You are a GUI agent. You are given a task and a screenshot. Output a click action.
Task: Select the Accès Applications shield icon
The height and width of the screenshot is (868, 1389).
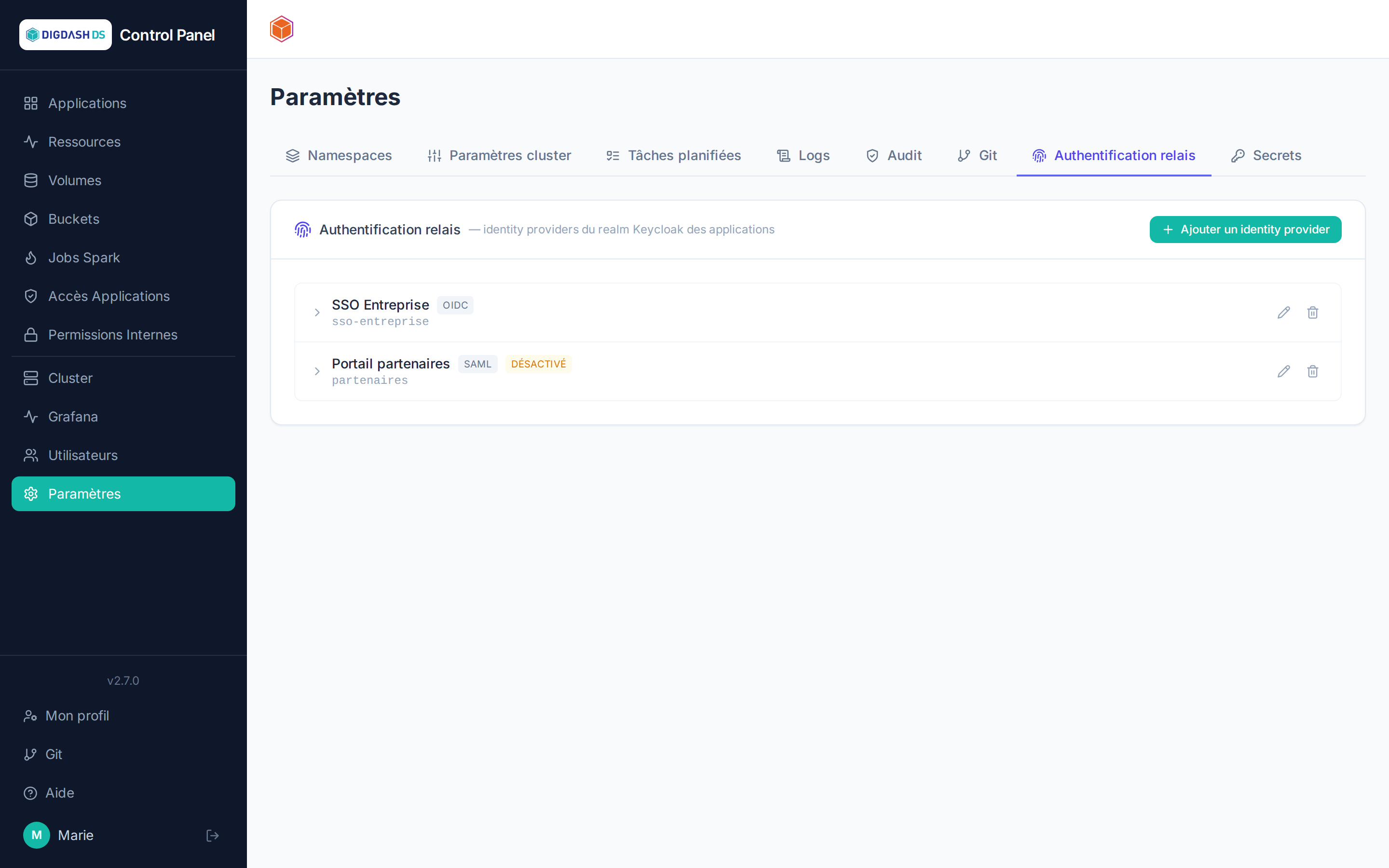pos(31,296)
